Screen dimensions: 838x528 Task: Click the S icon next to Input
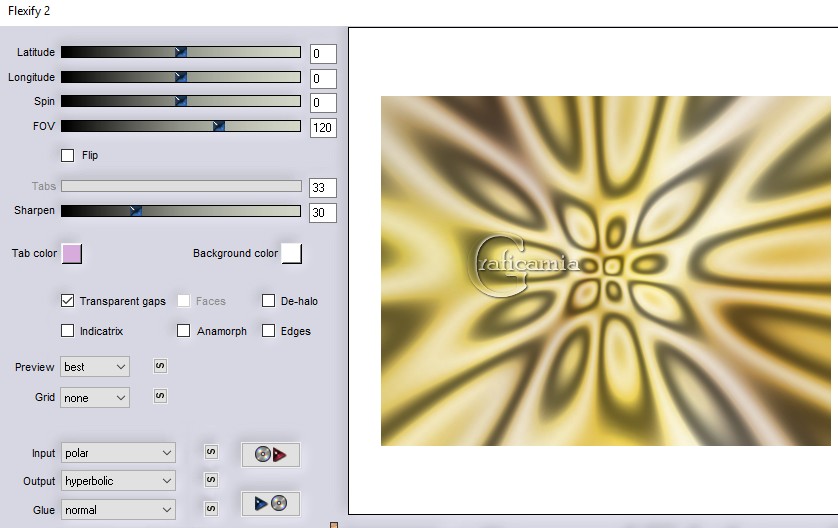[211, 452]
